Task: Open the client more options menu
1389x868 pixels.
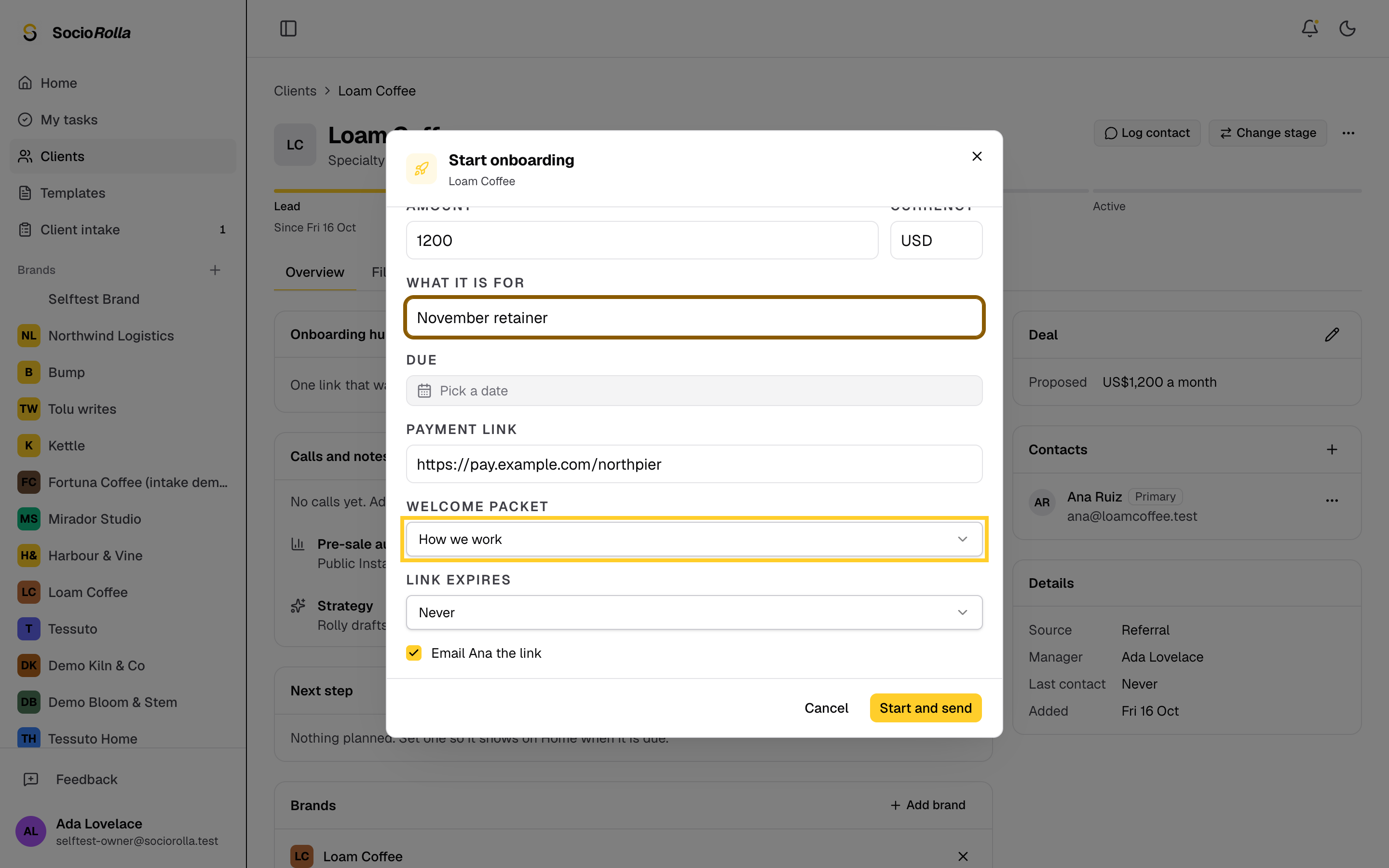Action: (x=1348, y=133)
